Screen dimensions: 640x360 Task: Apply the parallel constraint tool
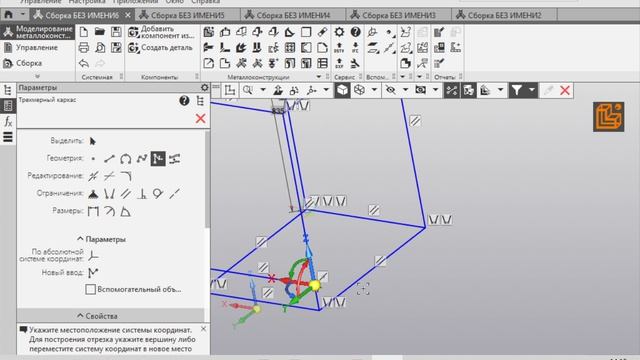coord(126,193)
